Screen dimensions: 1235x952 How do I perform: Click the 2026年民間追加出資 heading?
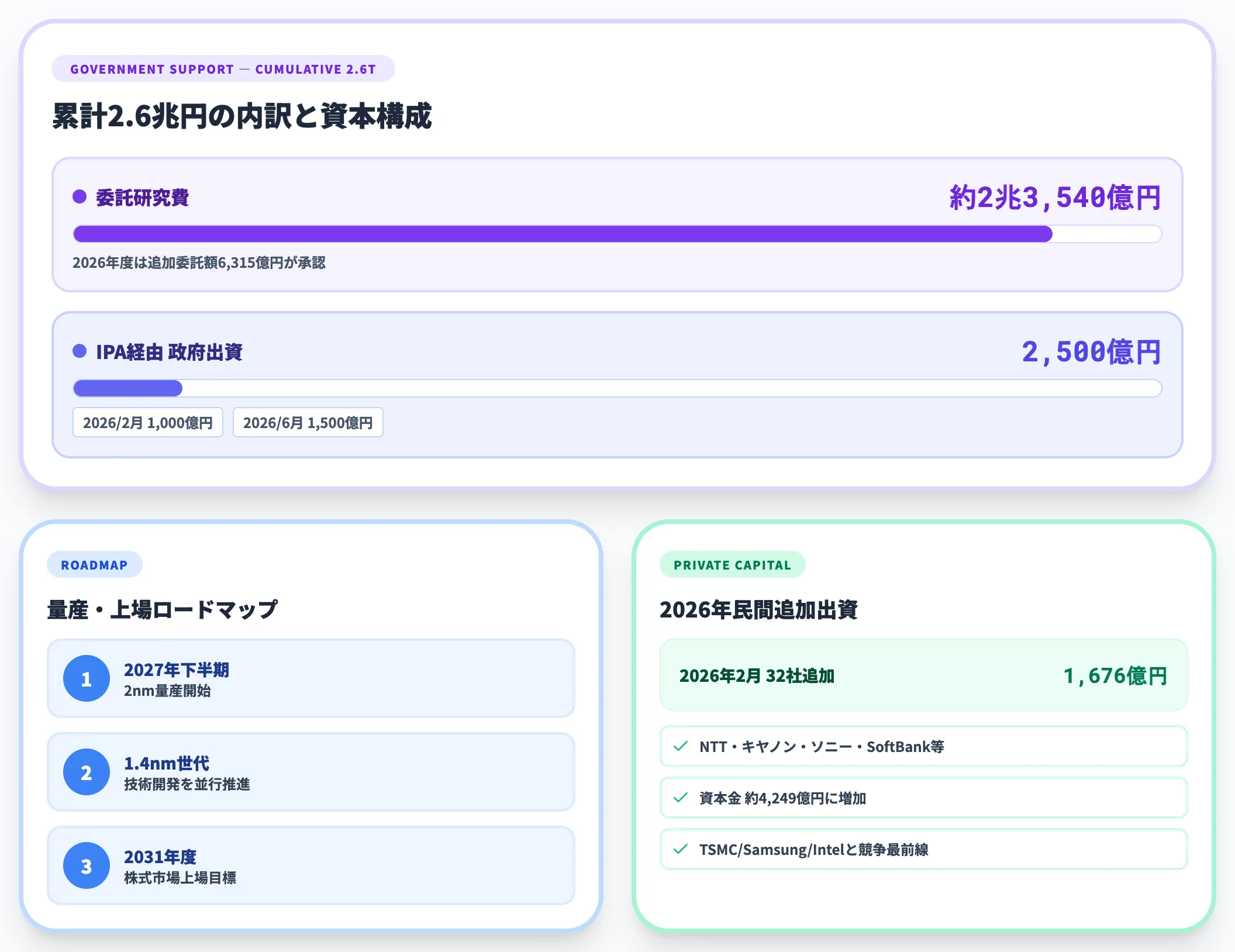[x=758, y=609]
